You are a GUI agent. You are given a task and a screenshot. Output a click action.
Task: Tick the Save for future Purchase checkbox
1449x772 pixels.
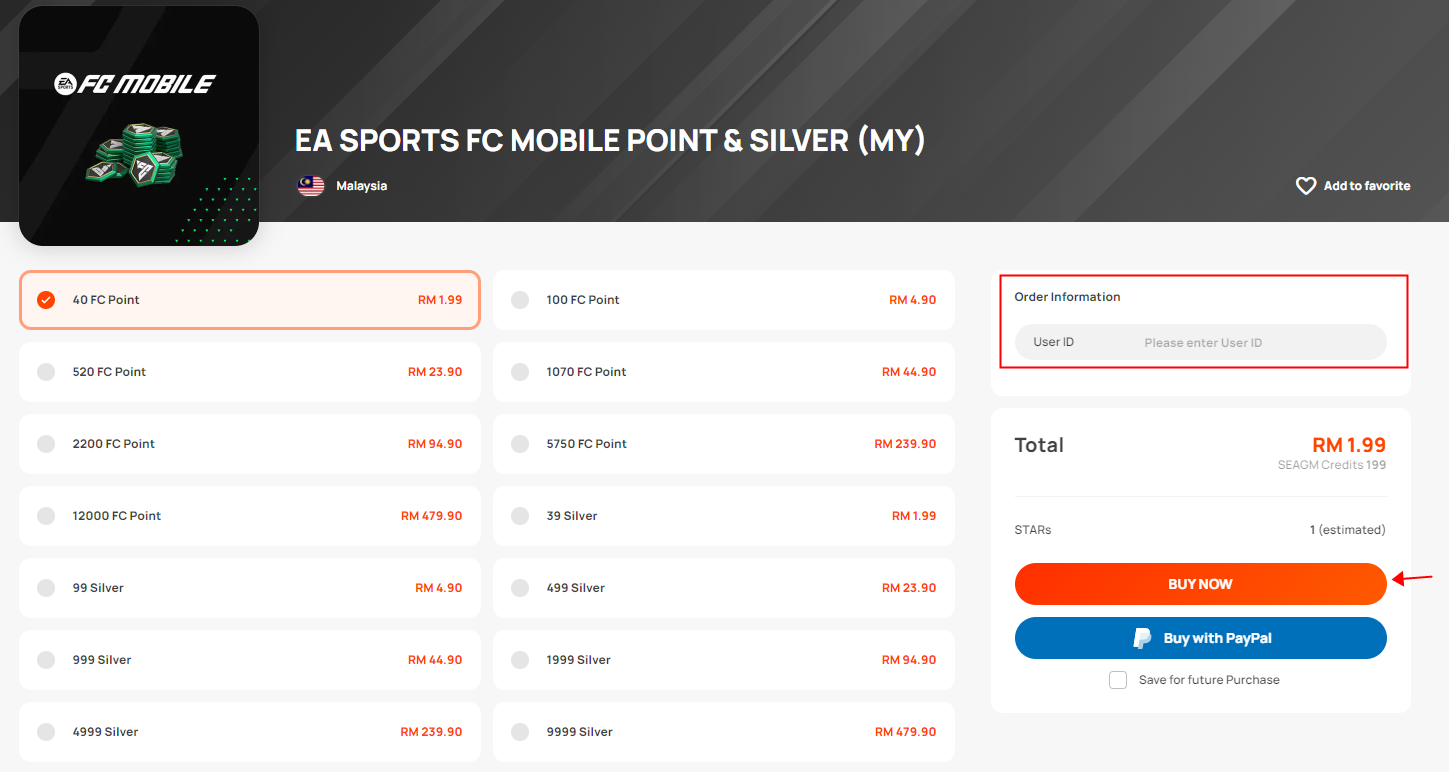pyautogui.click(x=1118, y=680)
